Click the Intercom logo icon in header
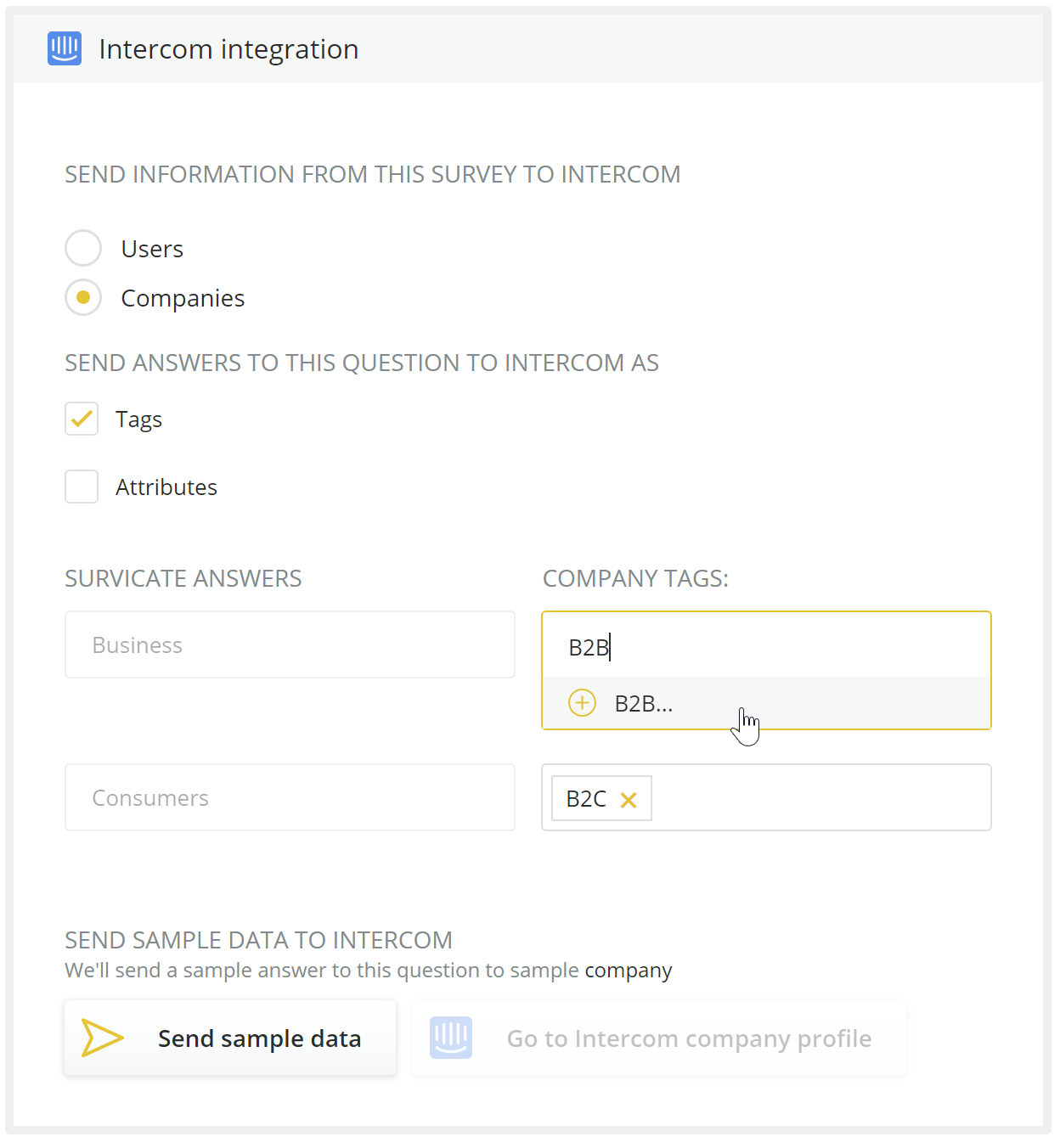1060x1148 pixels. pos(65,48)
